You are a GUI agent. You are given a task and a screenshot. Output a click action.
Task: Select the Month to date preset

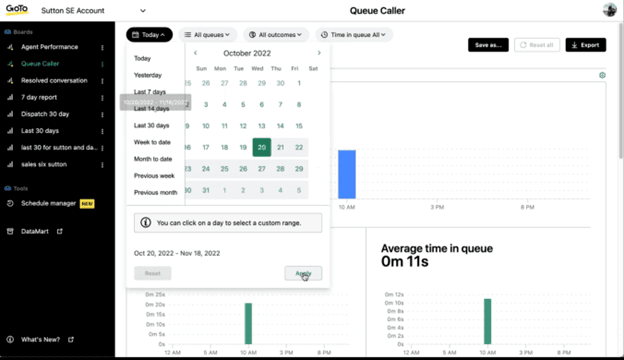click(153, 159)
